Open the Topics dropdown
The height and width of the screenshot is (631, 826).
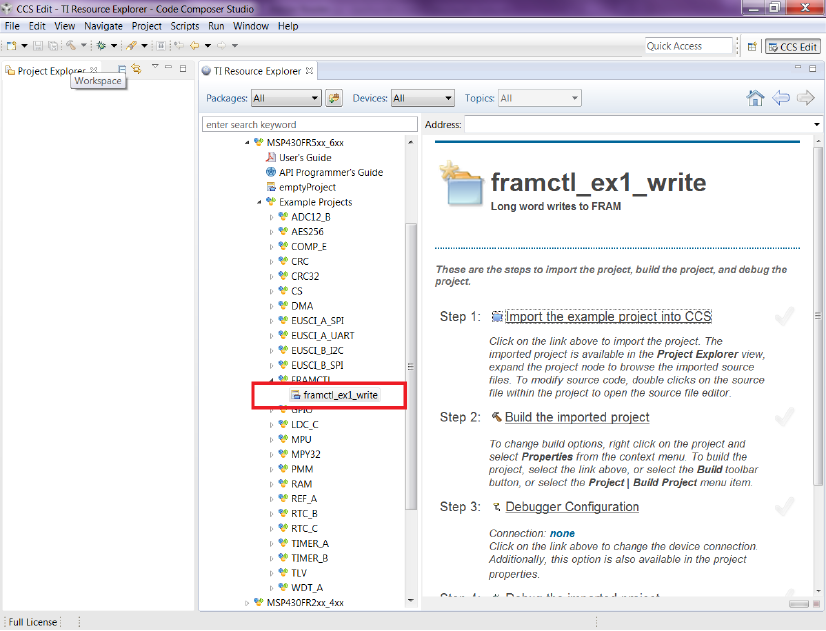coord(539,98)
